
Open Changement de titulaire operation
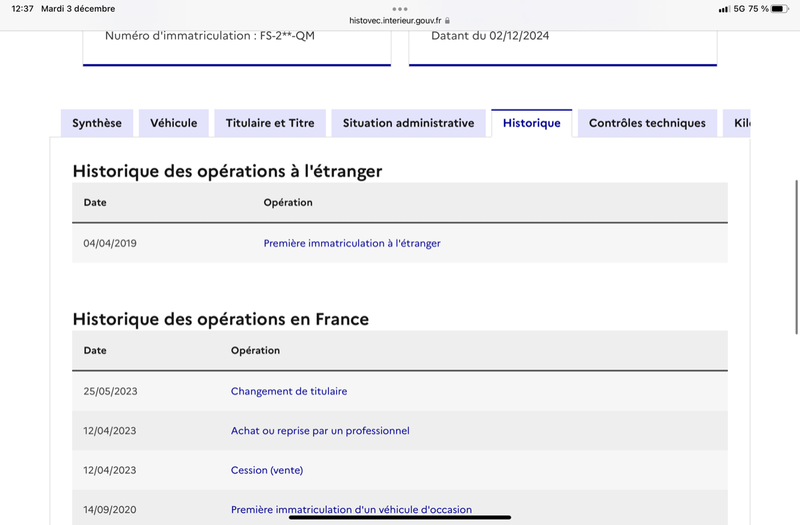(289, 391)
